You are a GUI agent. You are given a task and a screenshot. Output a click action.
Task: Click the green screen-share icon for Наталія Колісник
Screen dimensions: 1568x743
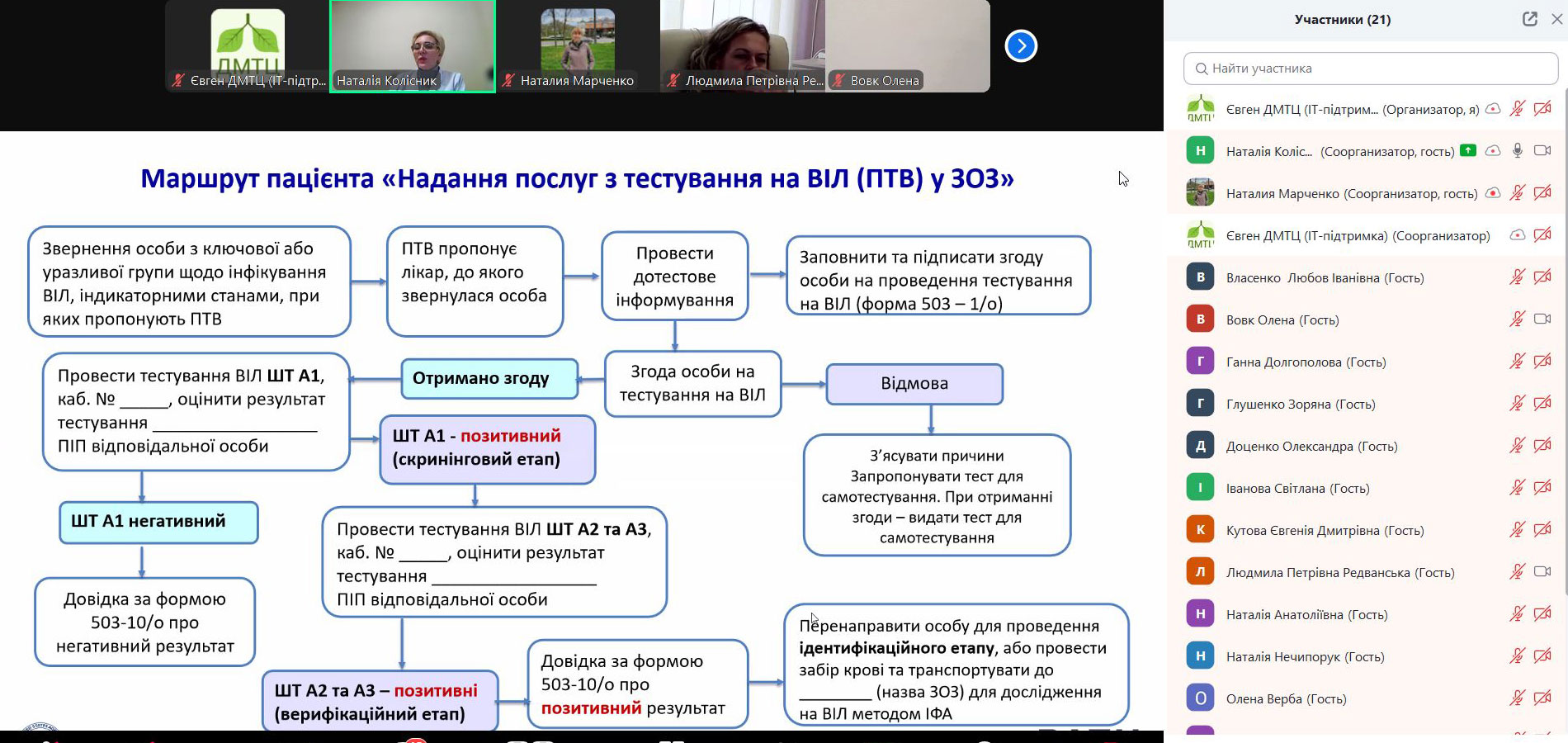pos(1467,150)
